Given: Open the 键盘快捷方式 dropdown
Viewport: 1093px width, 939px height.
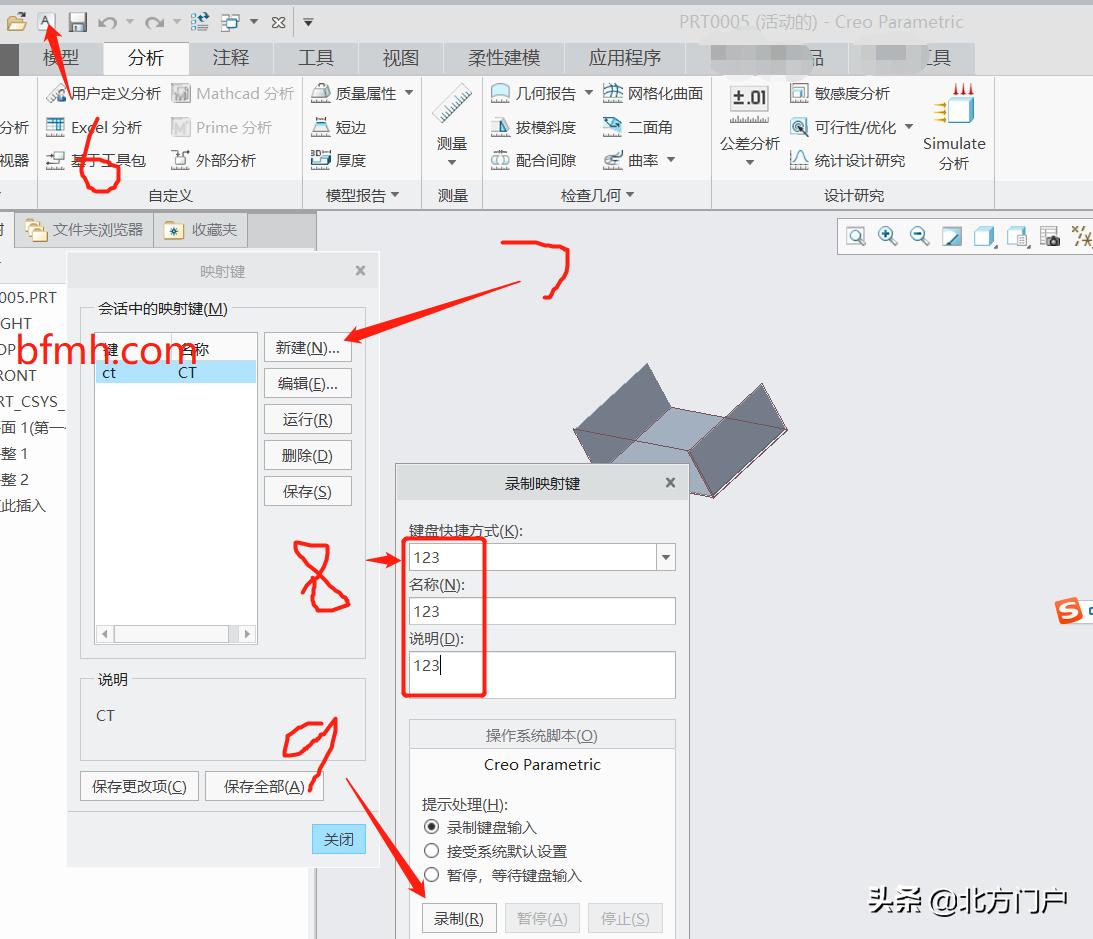Looking at the screenshot, I should coord(666,557).
